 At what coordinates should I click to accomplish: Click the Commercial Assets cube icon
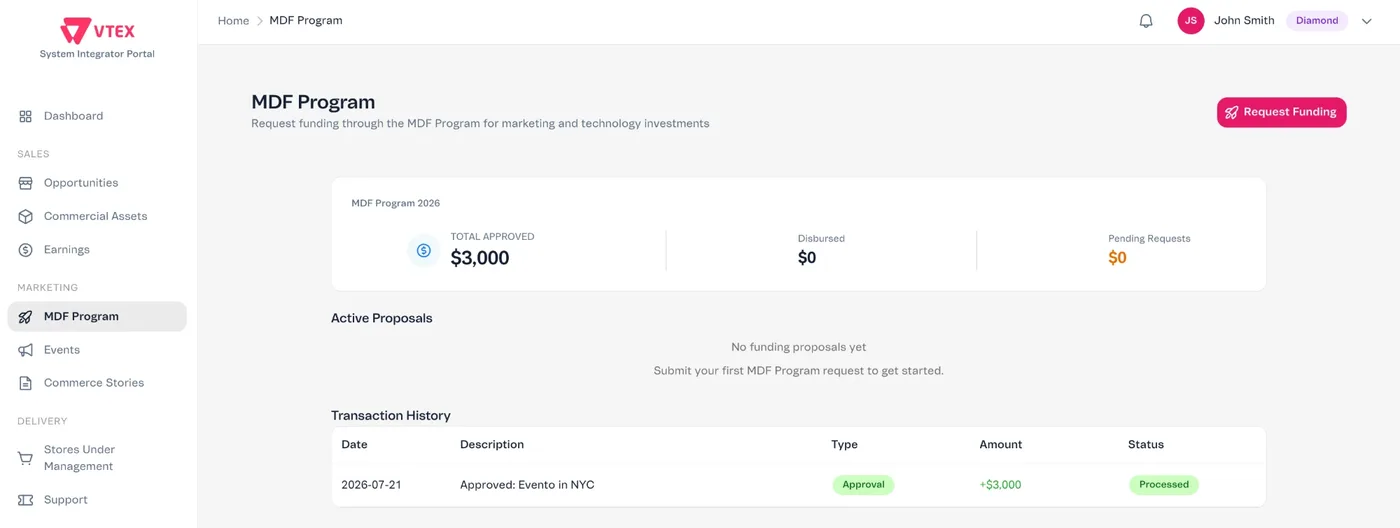coord(26,216)
